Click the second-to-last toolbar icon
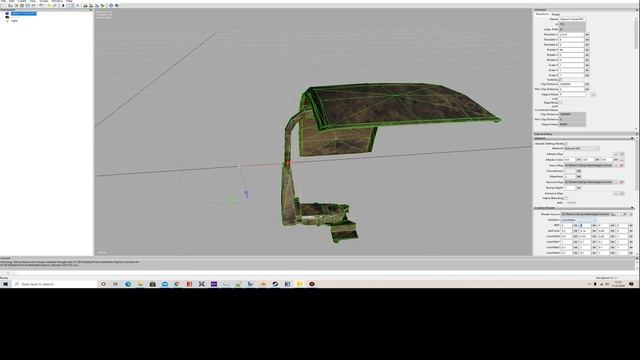640x360 pixels. click(x=111, y=6)
